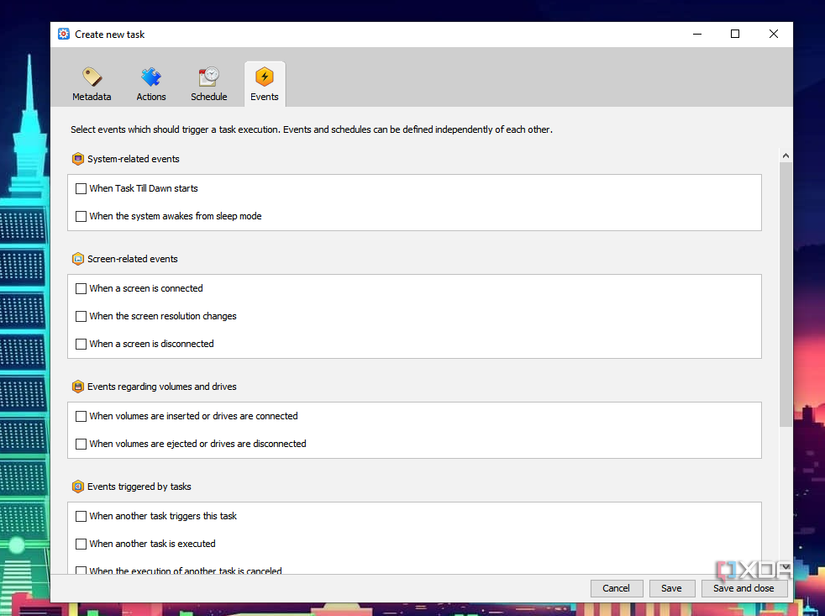This screenshot has width=825, height=616.
Task: Click the Save button
Action: [671, 588]
